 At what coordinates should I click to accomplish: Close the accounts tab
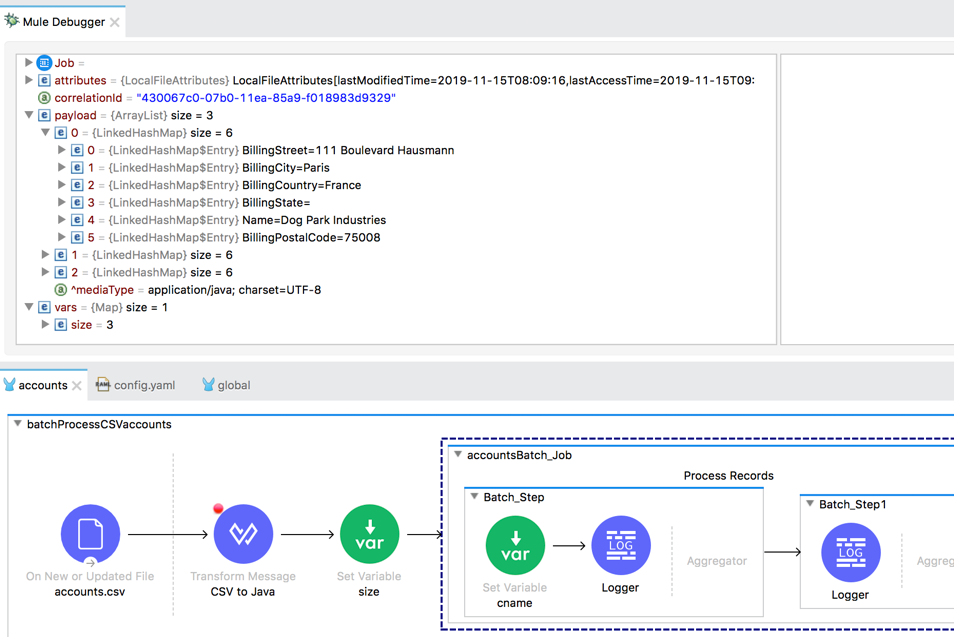click(76, 386)
